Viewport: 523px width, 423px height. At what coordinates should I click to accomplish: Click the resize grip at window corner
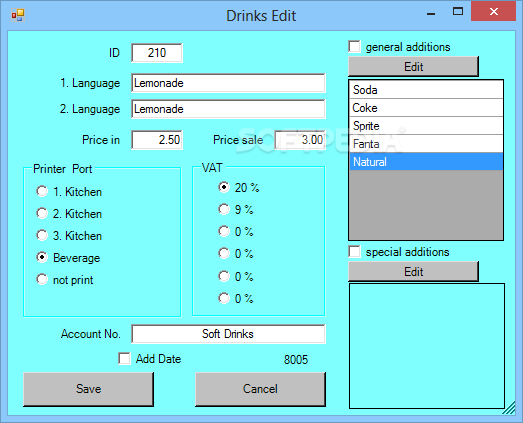click(x=509, y=408)
